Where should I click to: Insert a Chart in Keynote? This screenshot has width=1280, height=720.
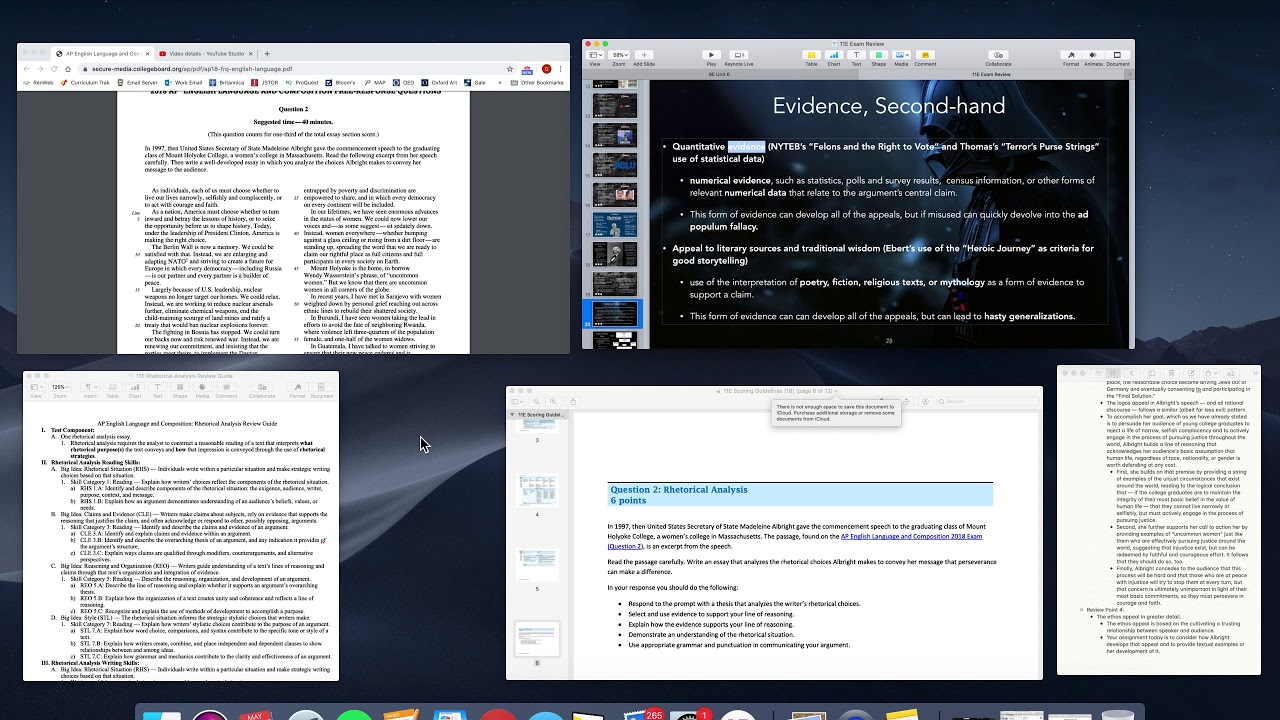834,57
